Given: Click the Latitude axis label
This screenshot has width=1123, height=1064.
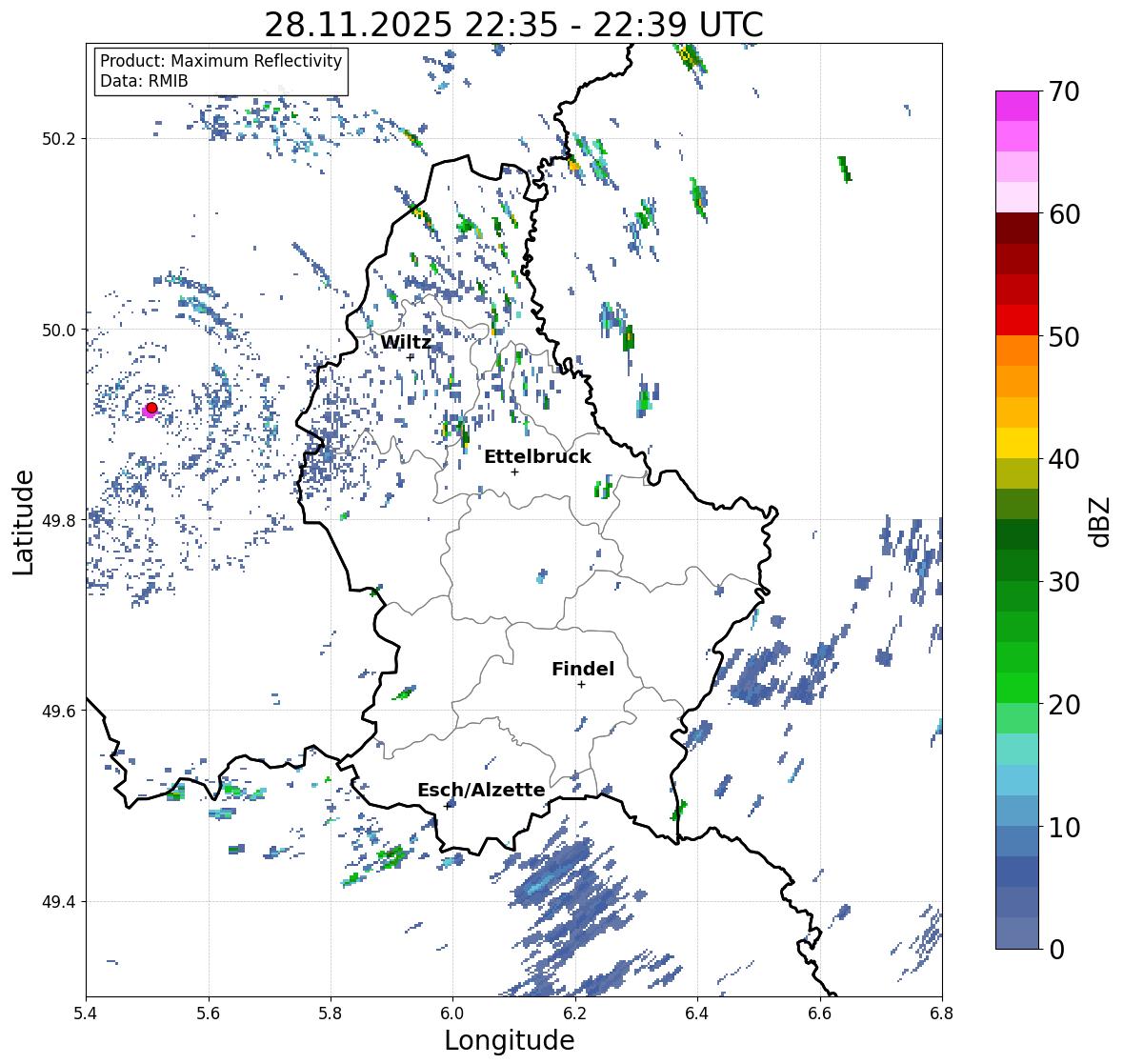Looking at the screenshot, I should tap(24, 523).
